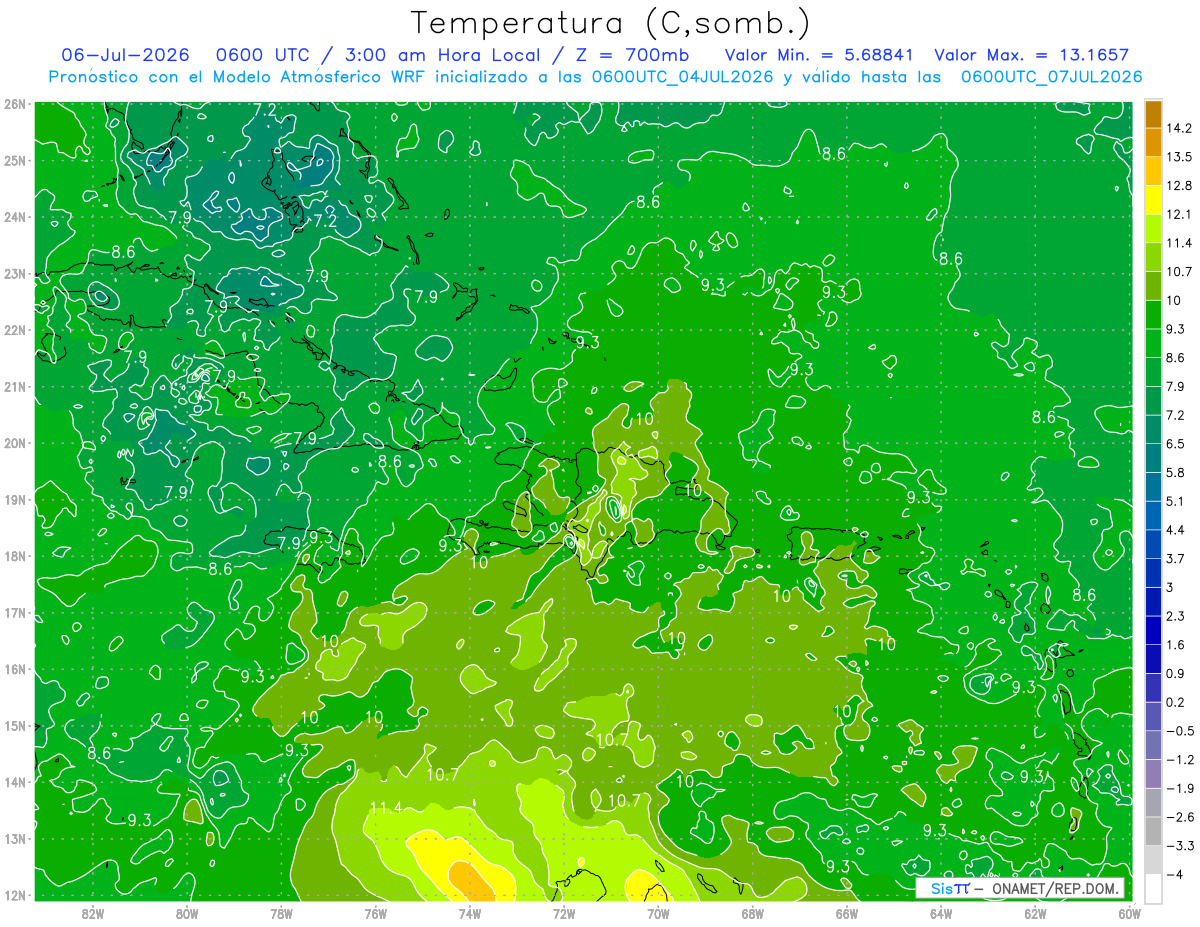Click the "3.7" color scale label
Screen dimensions: 1200x927
[x=1176, y=558]
